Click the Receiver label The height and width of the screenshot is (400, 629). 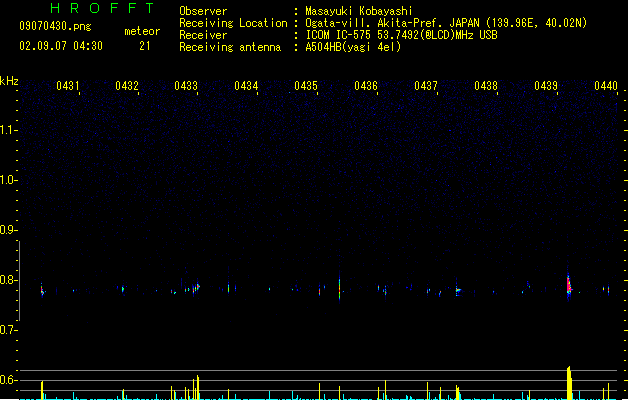point(203,35)
